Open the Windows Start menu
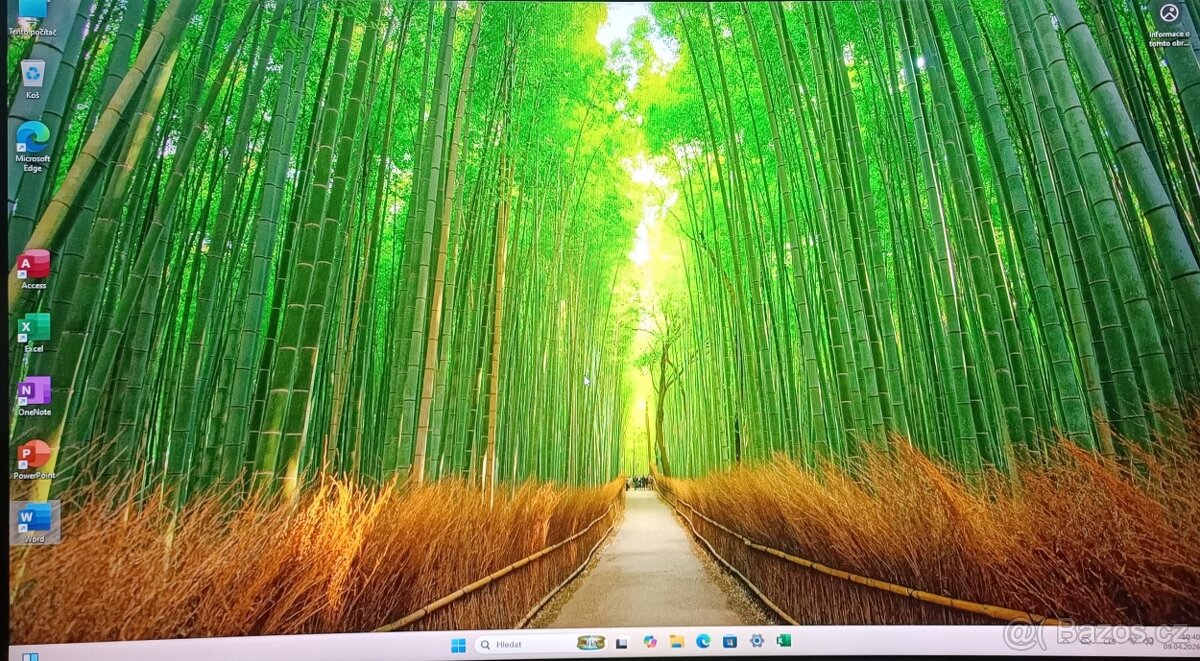The width and height of the screenshot is (1200, 661). [458, 643]
